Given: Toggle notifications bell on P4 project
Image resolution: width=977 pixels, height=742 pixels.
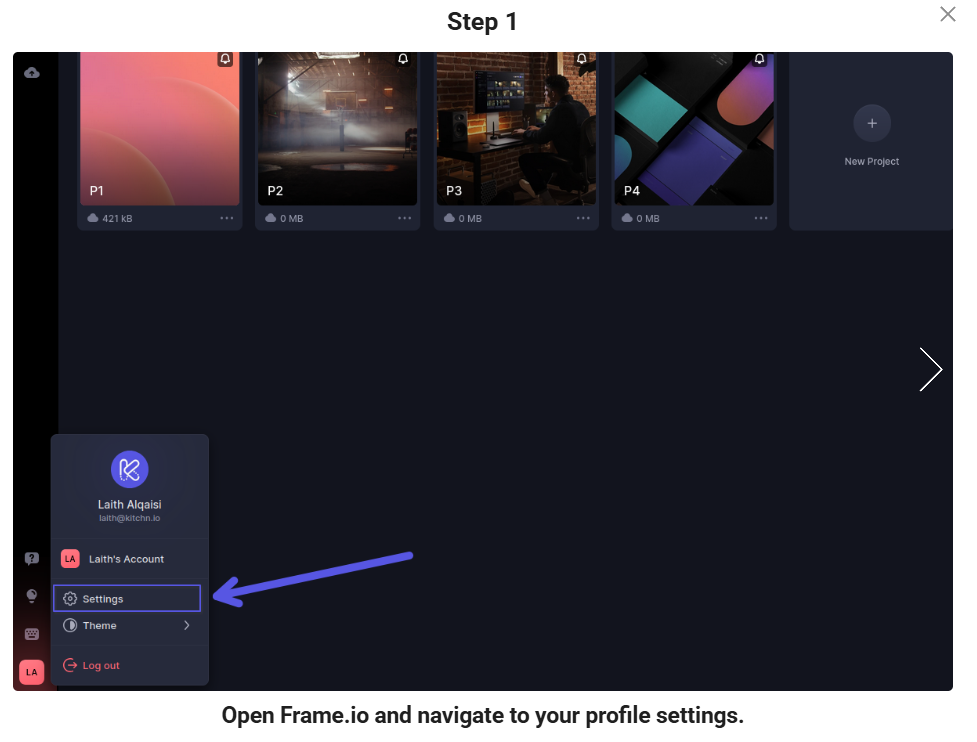Looking at the screenshot, I should click(x=759, y=60).
